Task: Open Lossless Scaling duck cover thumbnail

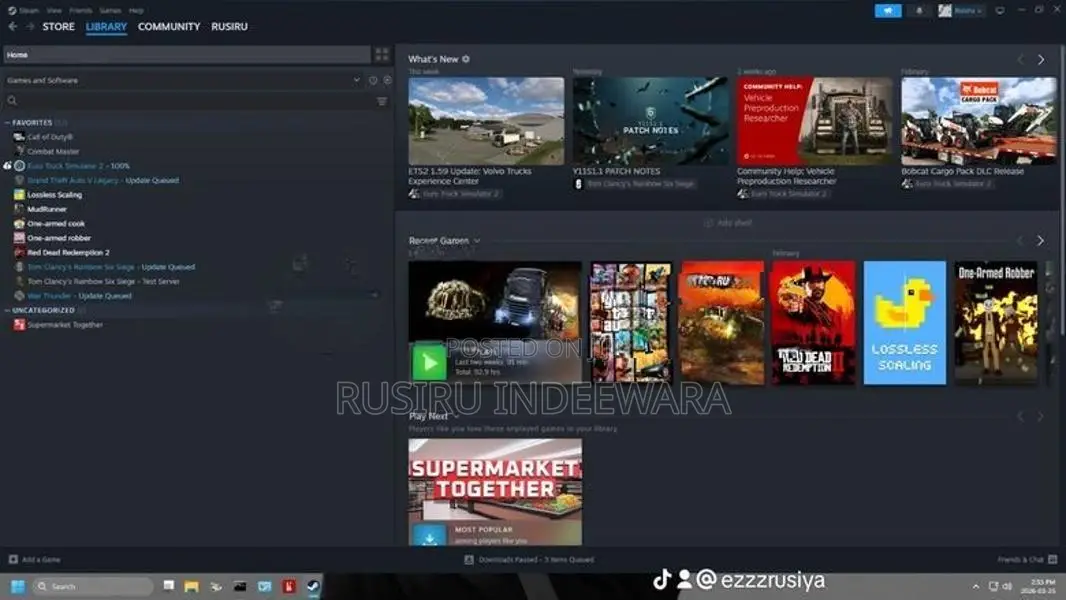Action: (x=904, y=323)
